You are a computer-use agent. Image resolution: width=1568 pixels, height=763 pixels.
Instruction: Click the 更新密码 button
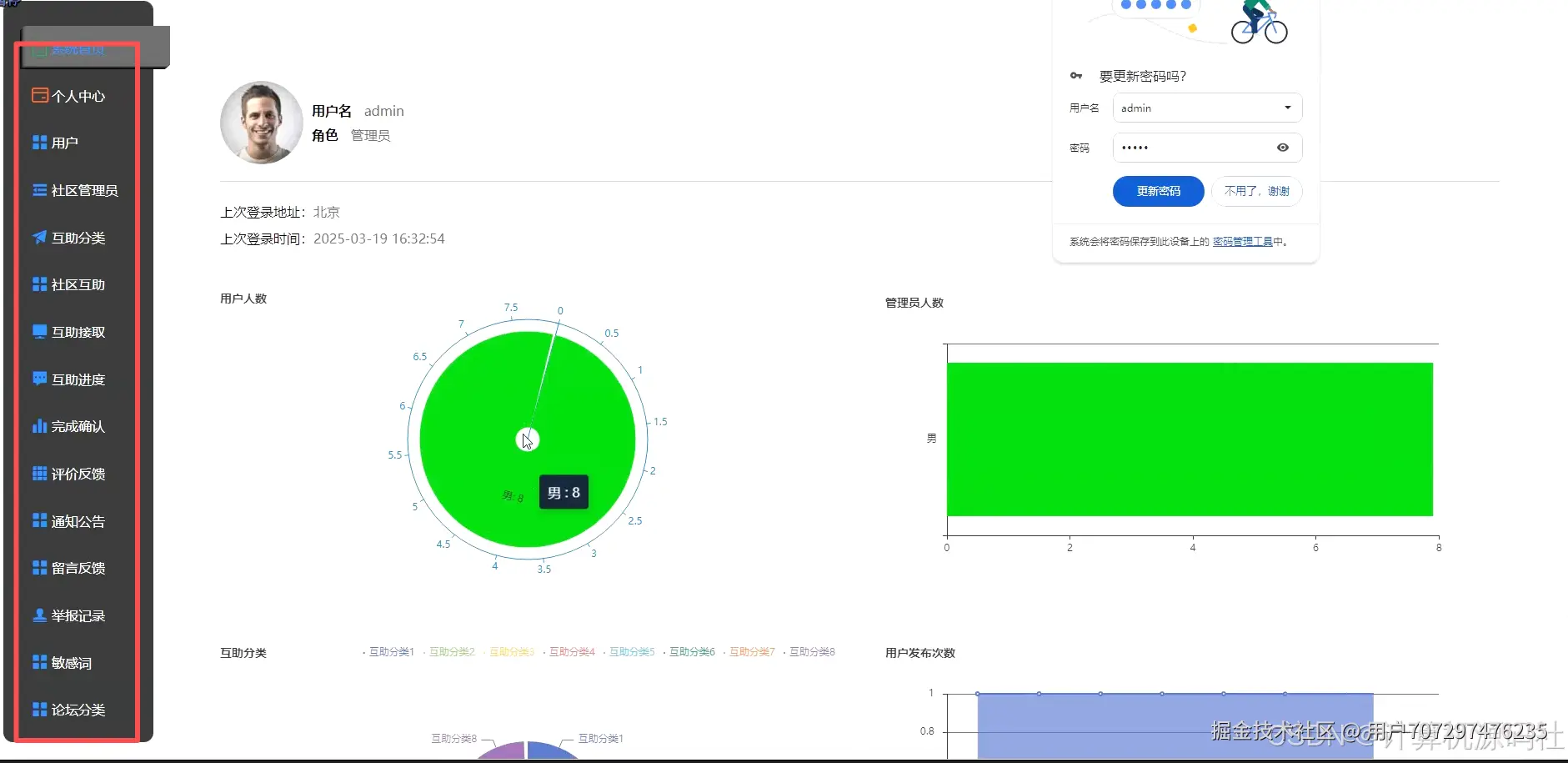click(x=1159, y=191)
